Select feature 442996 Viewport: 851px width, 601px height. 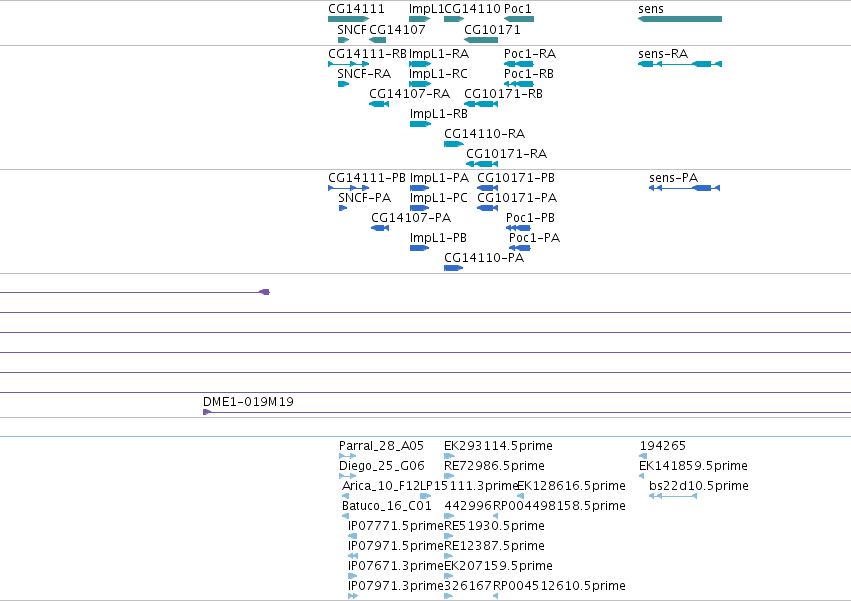click(449, 517)
